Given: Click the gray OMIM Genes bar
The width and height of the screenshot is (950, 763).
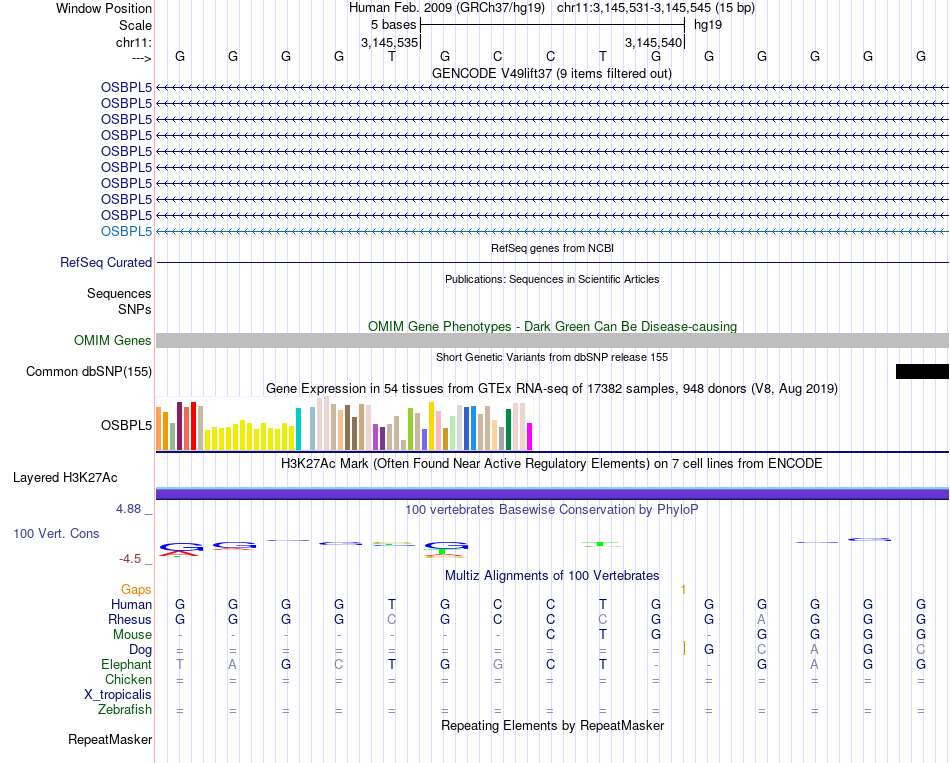Looking at the screenshot, I should point(552,341).
